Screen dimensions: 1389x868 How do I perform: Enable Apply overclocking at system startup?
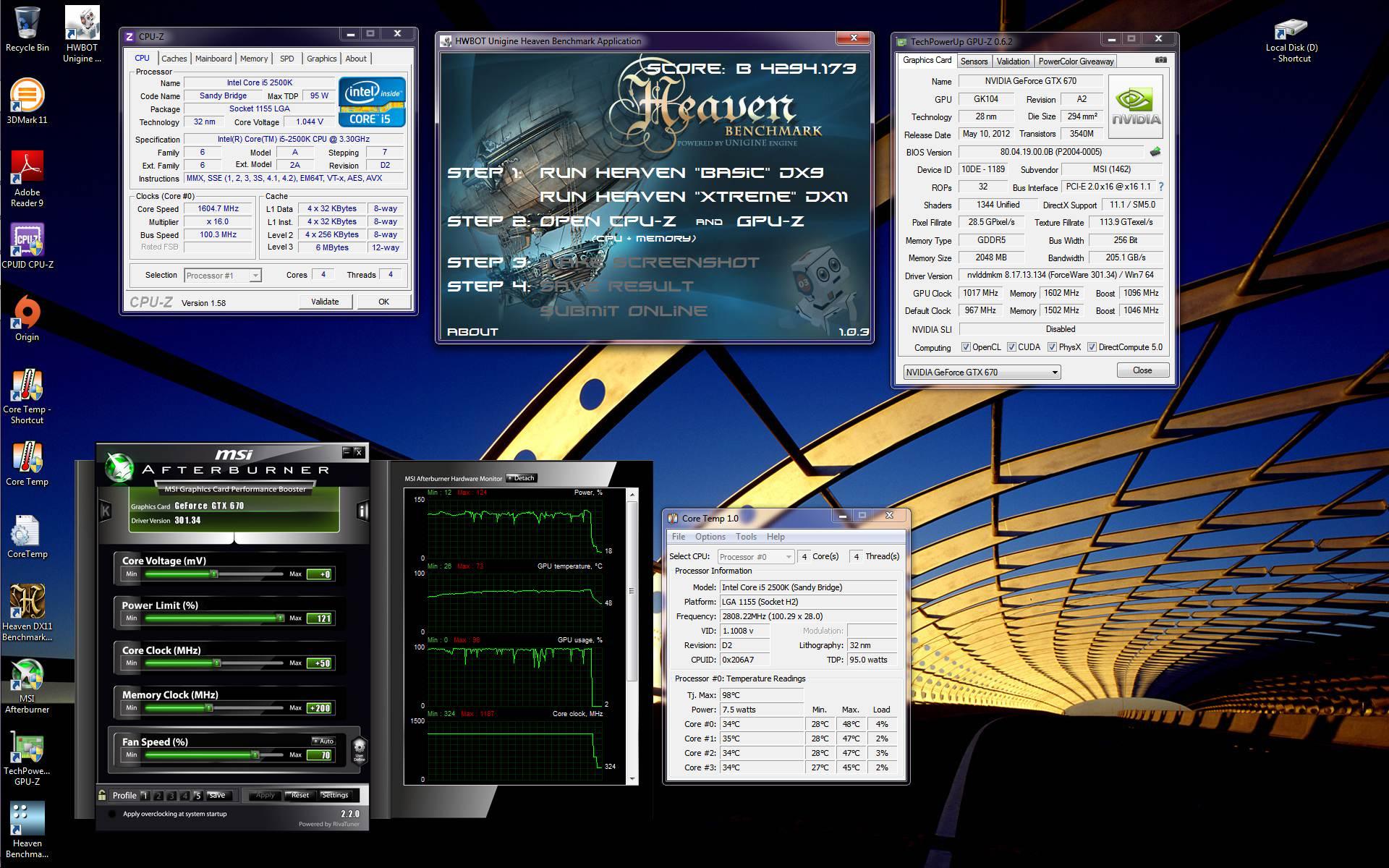111,814
